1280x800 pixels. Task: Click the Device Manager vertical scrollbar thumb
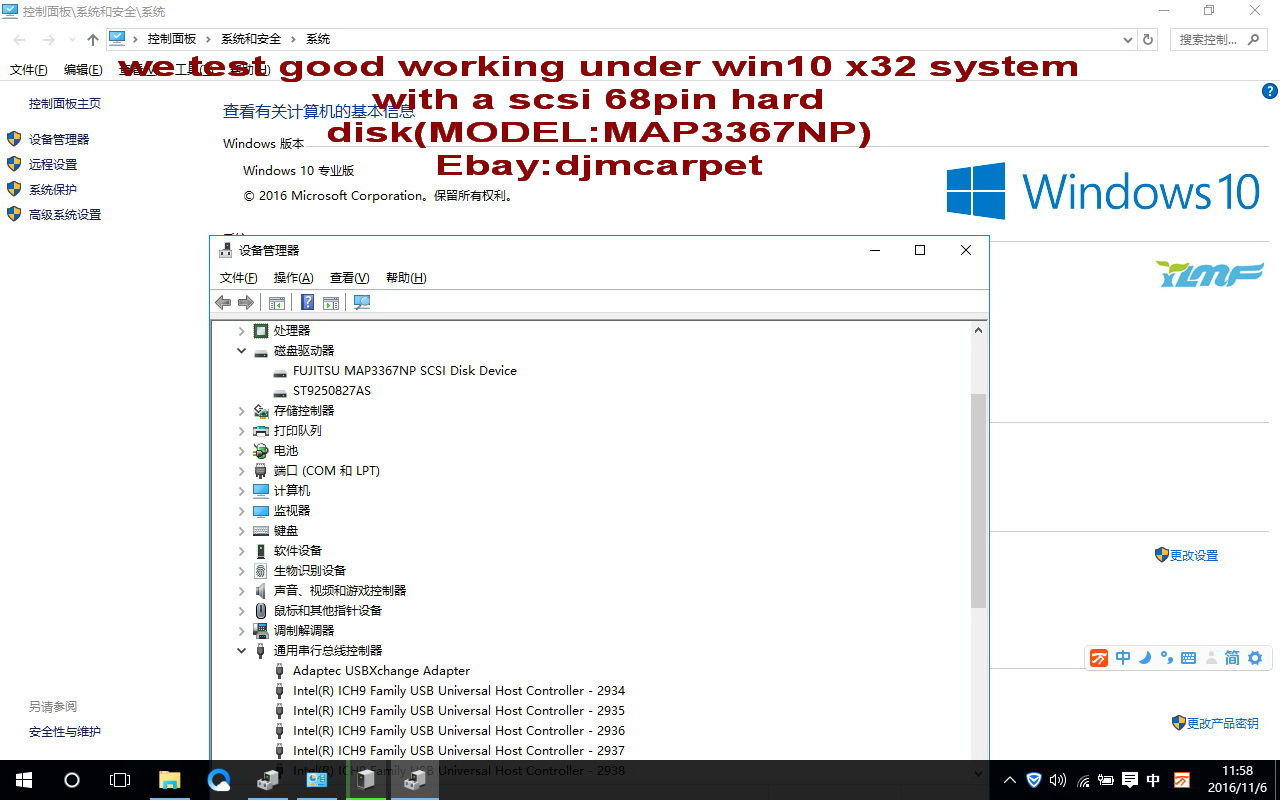point(978,500)
